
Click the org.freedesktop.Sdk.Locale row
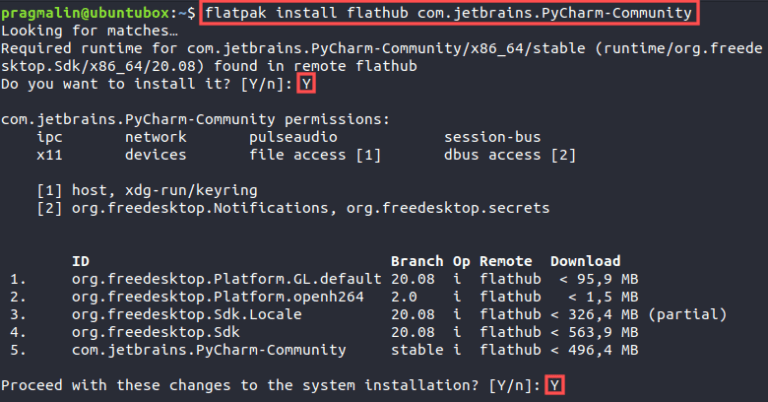pyautogui.click(x=368, y=314)
